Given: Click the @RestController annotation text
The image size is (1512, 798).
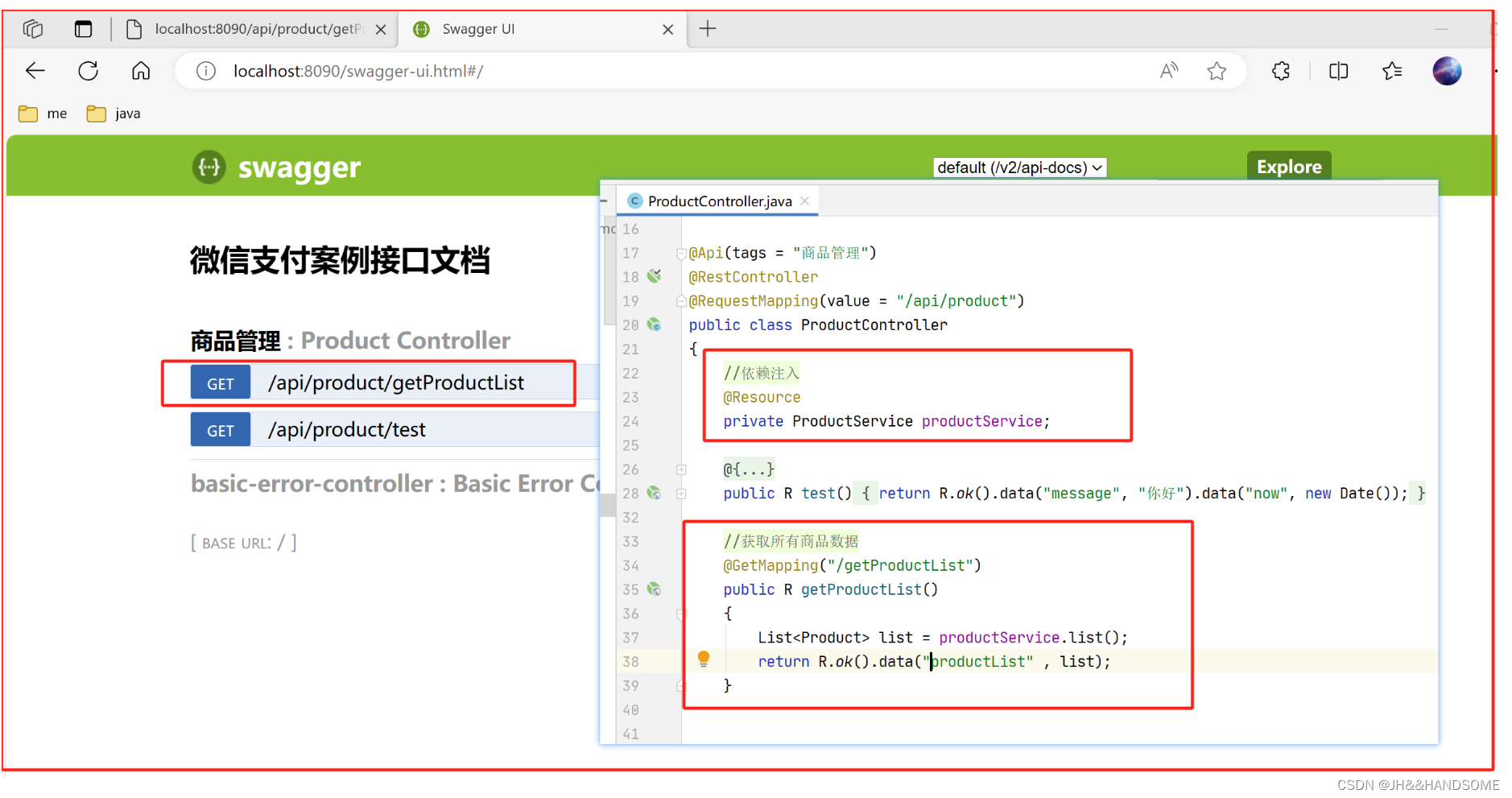Looking at the screenshot, I should pyautogui.click(x=754, y=277).
